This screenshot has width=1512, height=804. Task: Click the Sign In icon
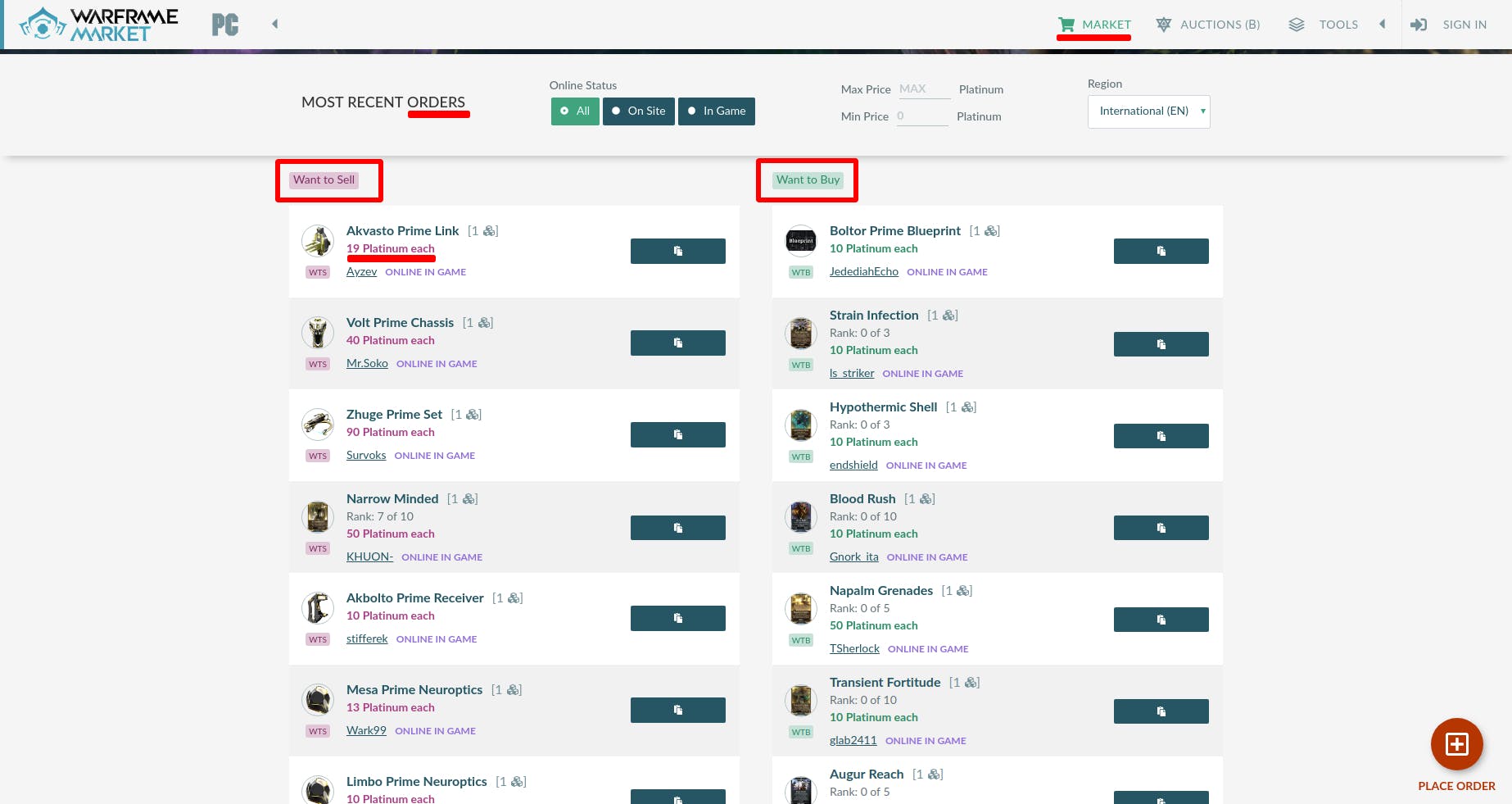[x=1419, y=25]
